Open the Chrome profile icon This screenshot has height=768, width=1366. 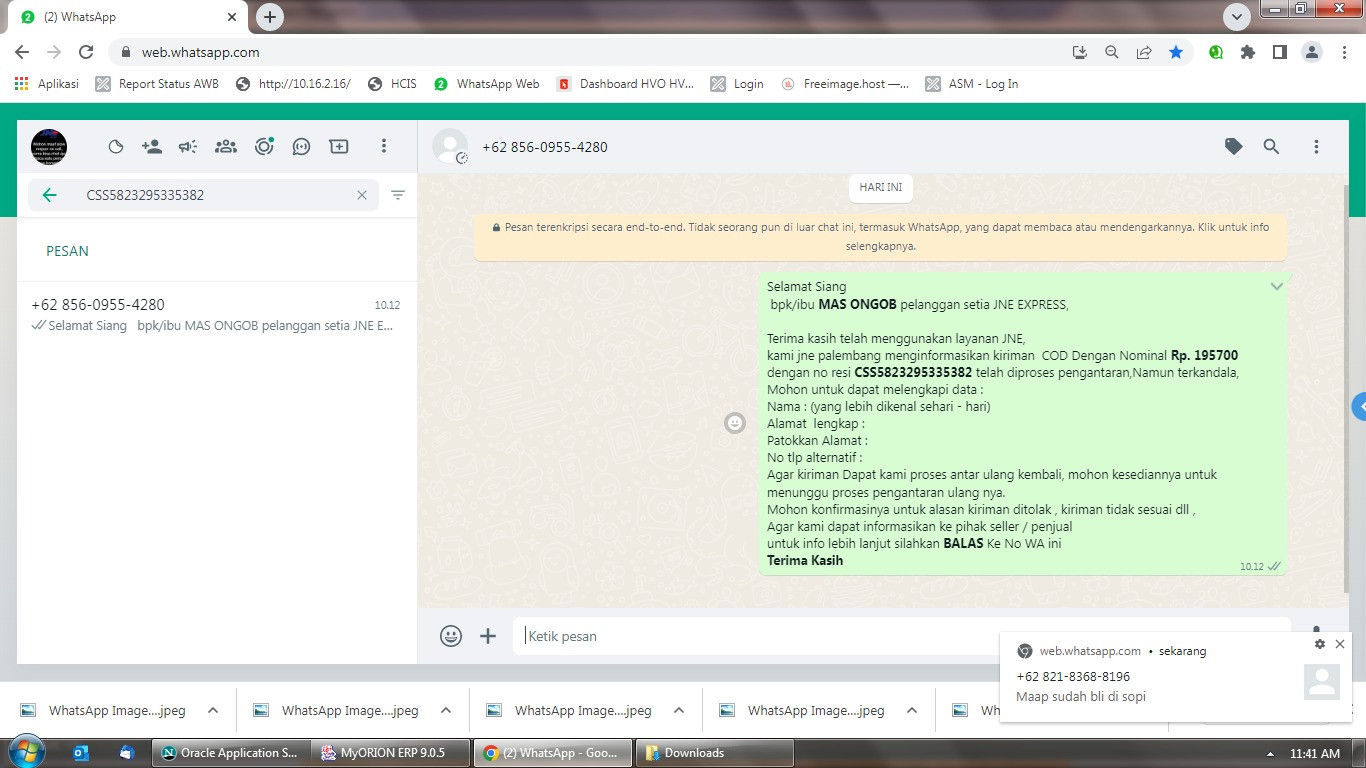[1312, 52]
